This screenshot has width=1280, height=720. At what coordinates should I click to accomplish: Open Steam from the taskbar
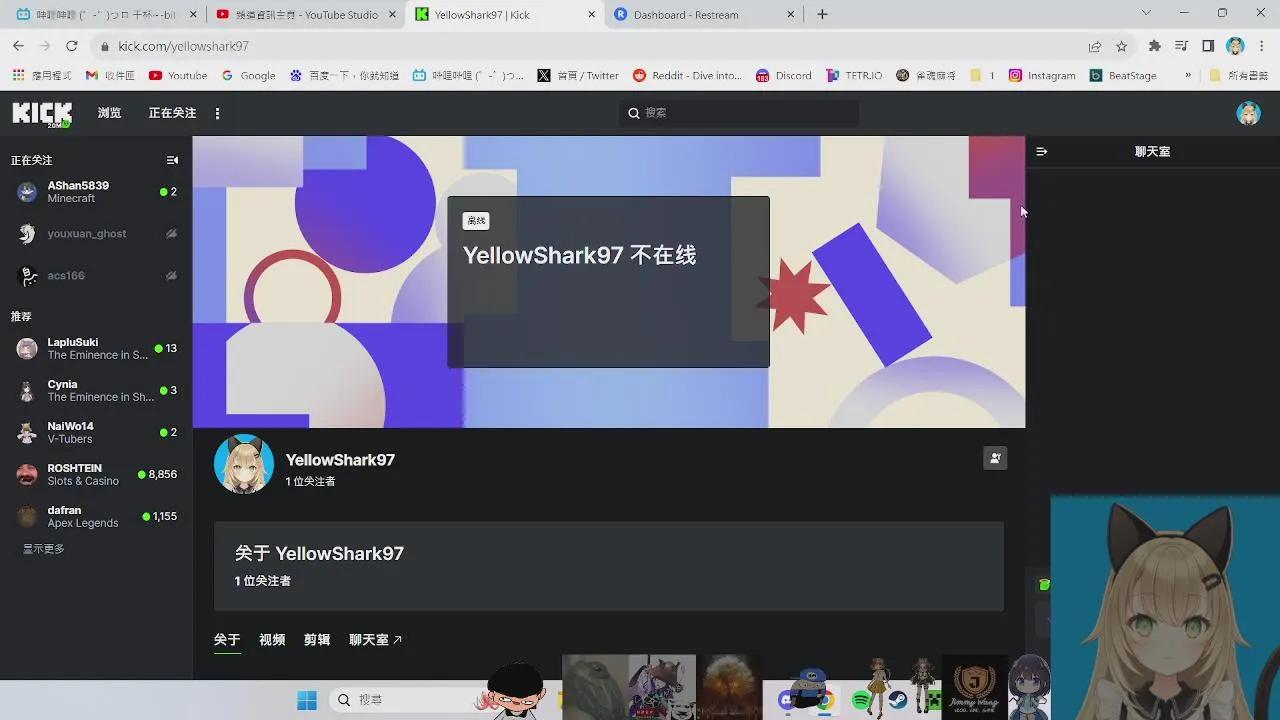point(898,700)
